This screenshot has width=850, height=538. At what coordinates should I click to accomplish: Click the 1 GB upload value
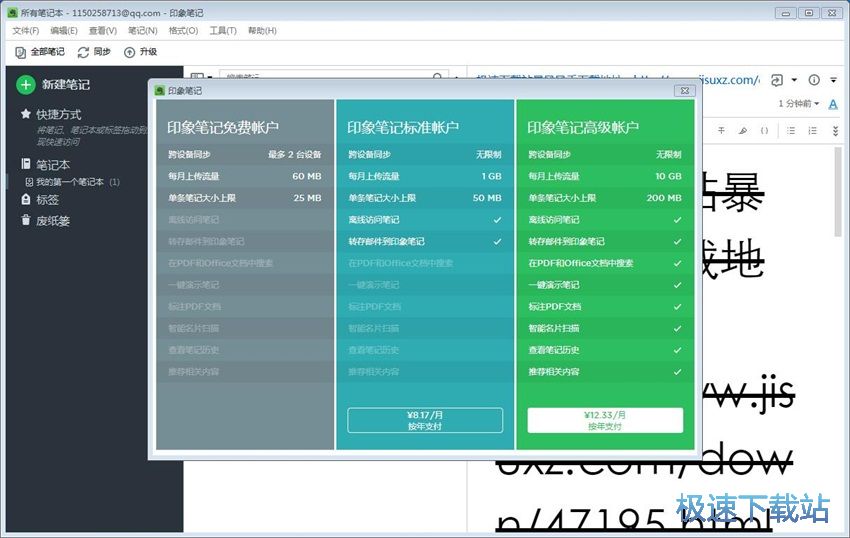pyautogui.click(x=491, y=176)
